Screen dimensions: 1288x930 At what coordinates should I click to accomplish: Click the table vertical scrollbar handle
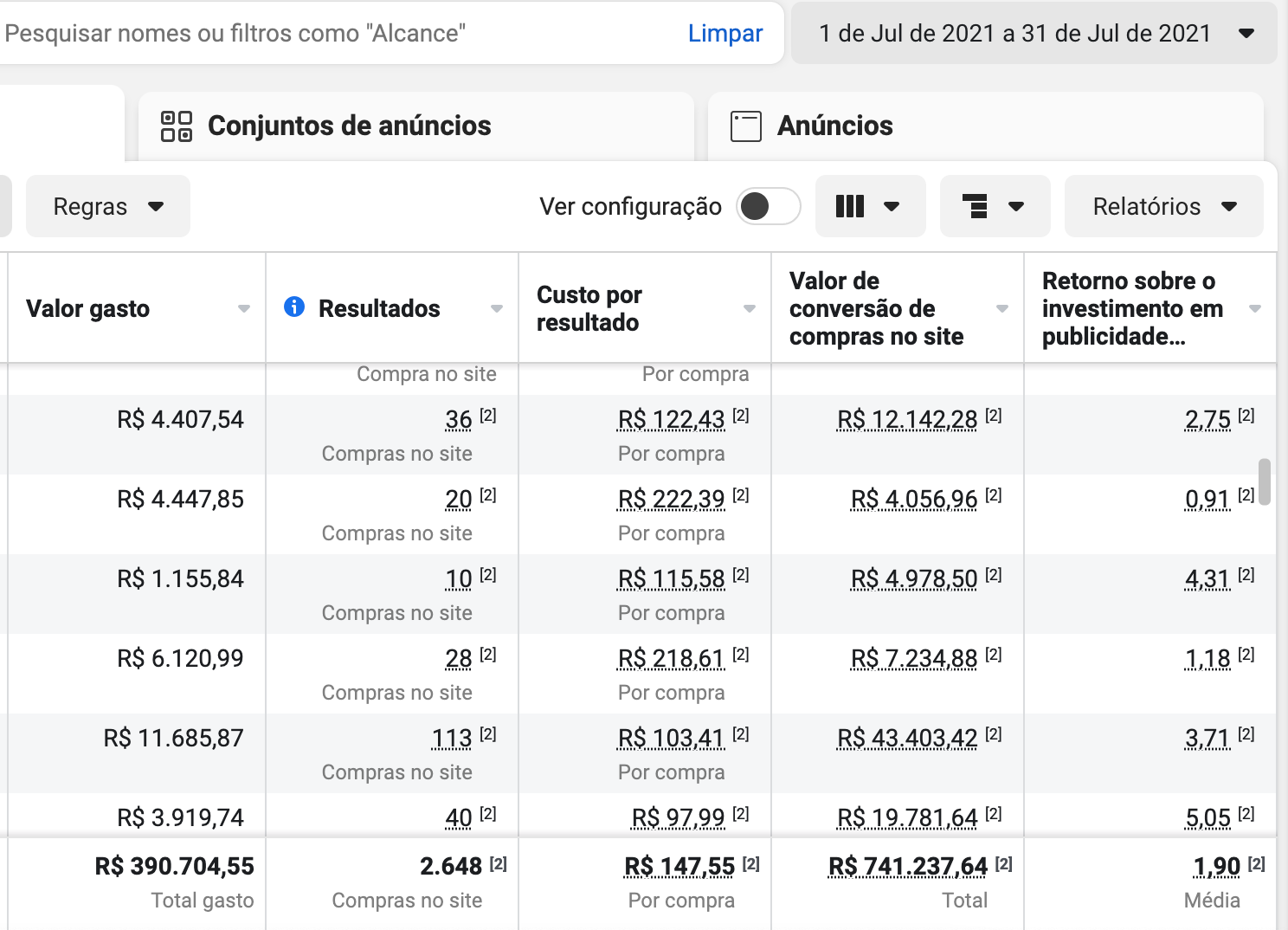[x=1265, y=481]
